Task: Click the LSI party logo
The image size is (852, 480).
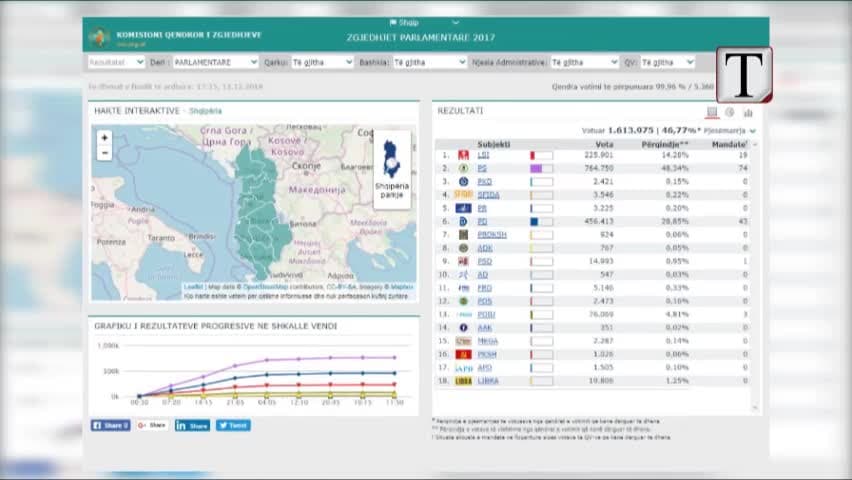Action: pyautogui.click(x=463, y=155)
